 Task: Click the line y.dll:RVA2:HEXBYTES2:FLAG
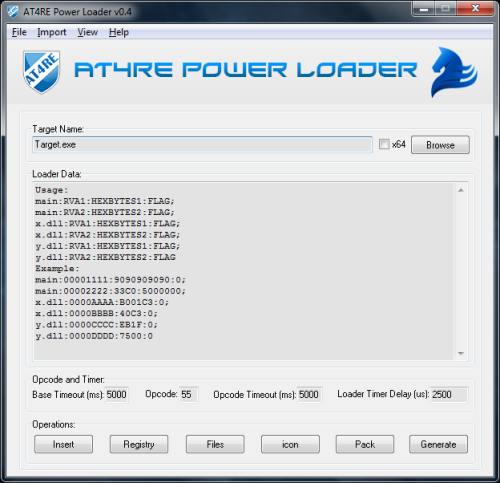(x=105, y=257)
